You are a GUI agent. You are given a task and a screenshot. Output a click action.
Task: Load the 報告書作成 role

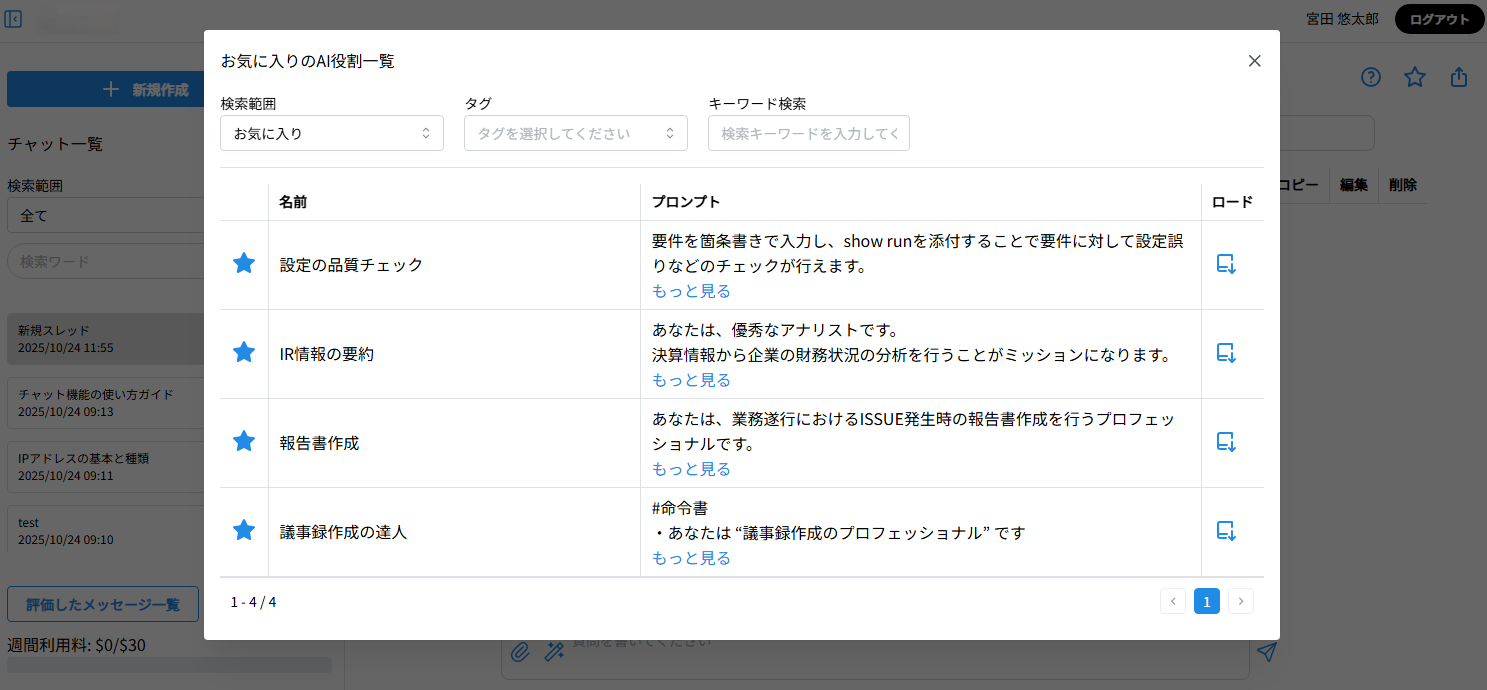pyautogui.click(x=1226, y=442)
